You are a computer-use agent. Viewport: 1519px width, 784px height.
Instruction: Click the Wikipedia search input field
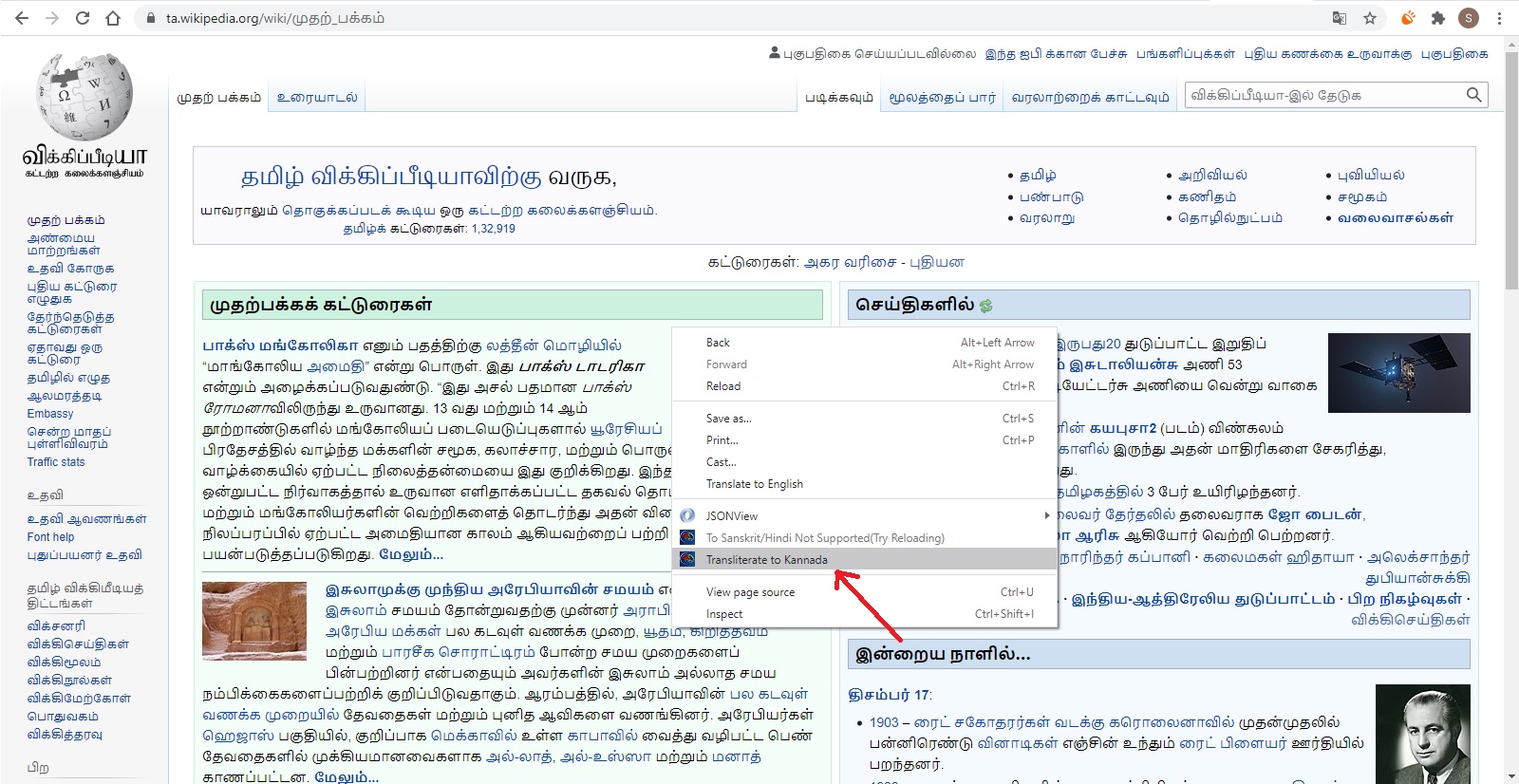coord(1323,95)
